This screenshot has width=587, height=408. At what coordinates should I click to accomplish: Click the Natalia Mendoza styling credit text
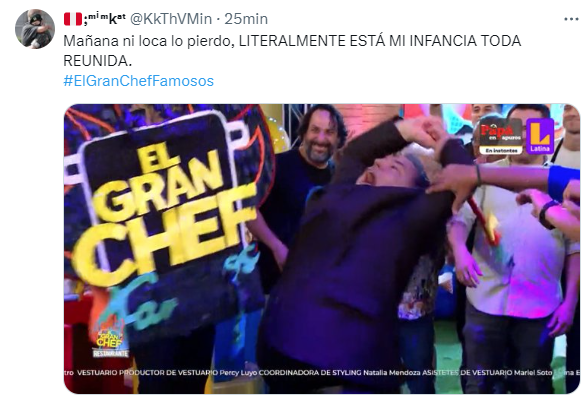pos(392,373)
